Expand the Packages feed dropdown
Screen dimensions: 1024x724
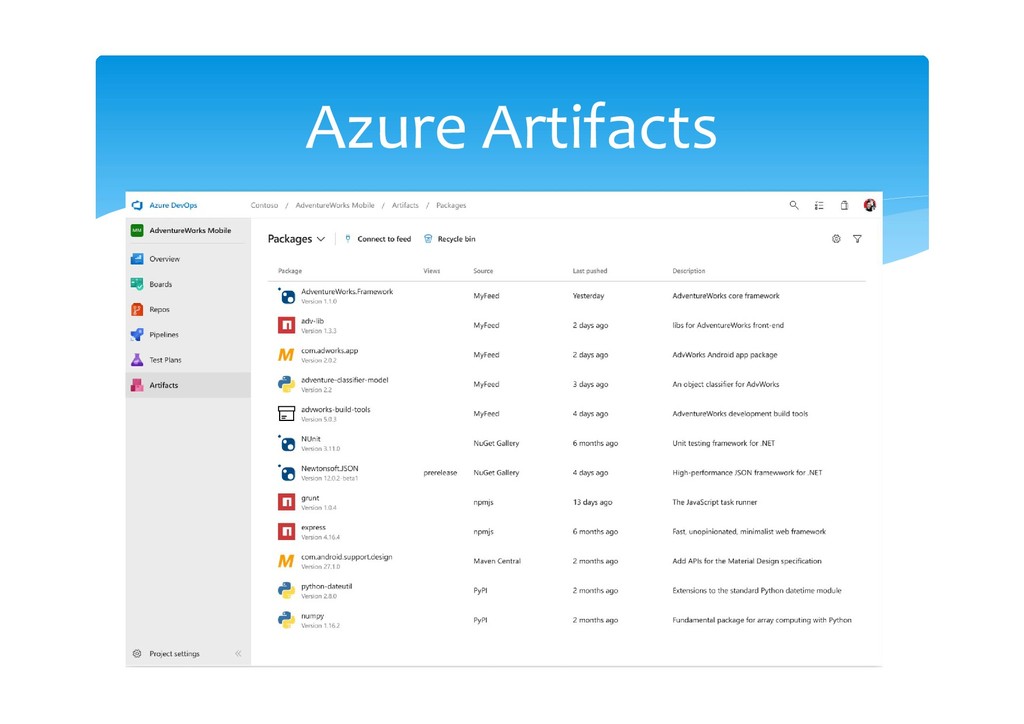296,239
